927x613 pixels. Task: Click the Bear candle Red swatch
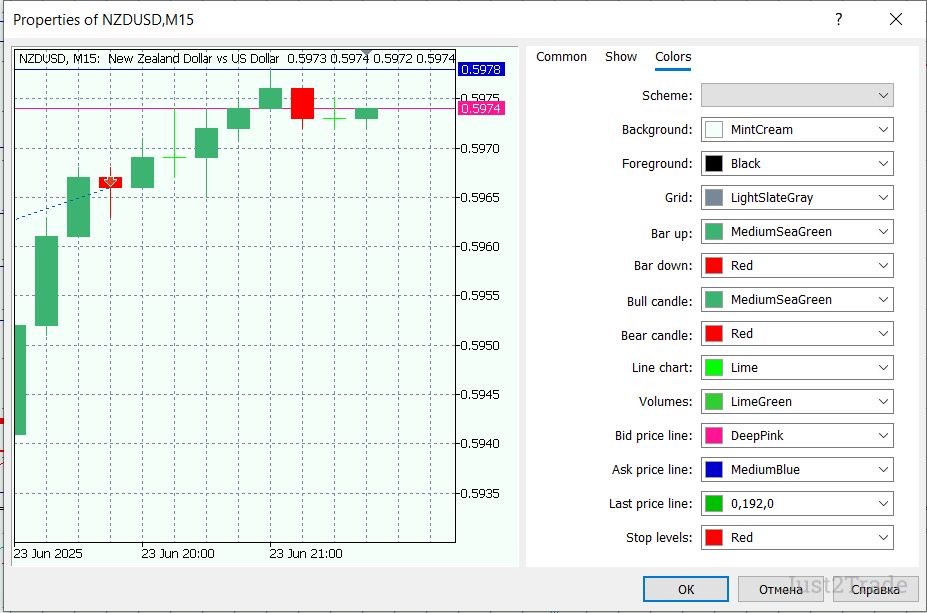714,334
